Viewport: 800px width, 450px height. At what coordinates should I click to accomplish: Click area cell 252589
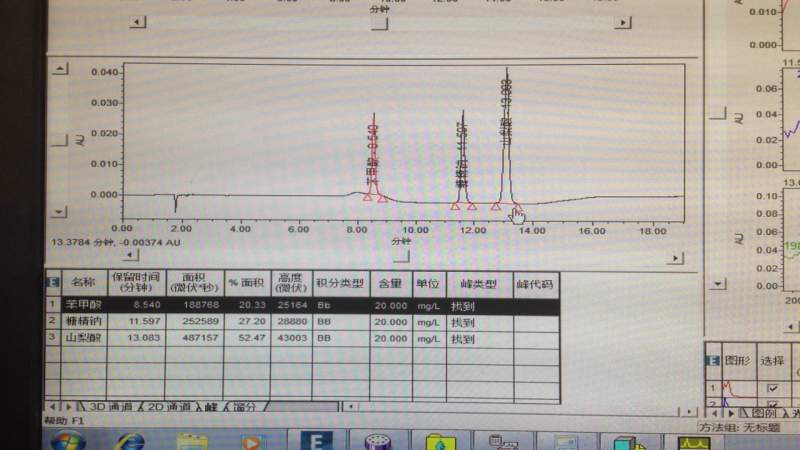(x=194, y=321)
